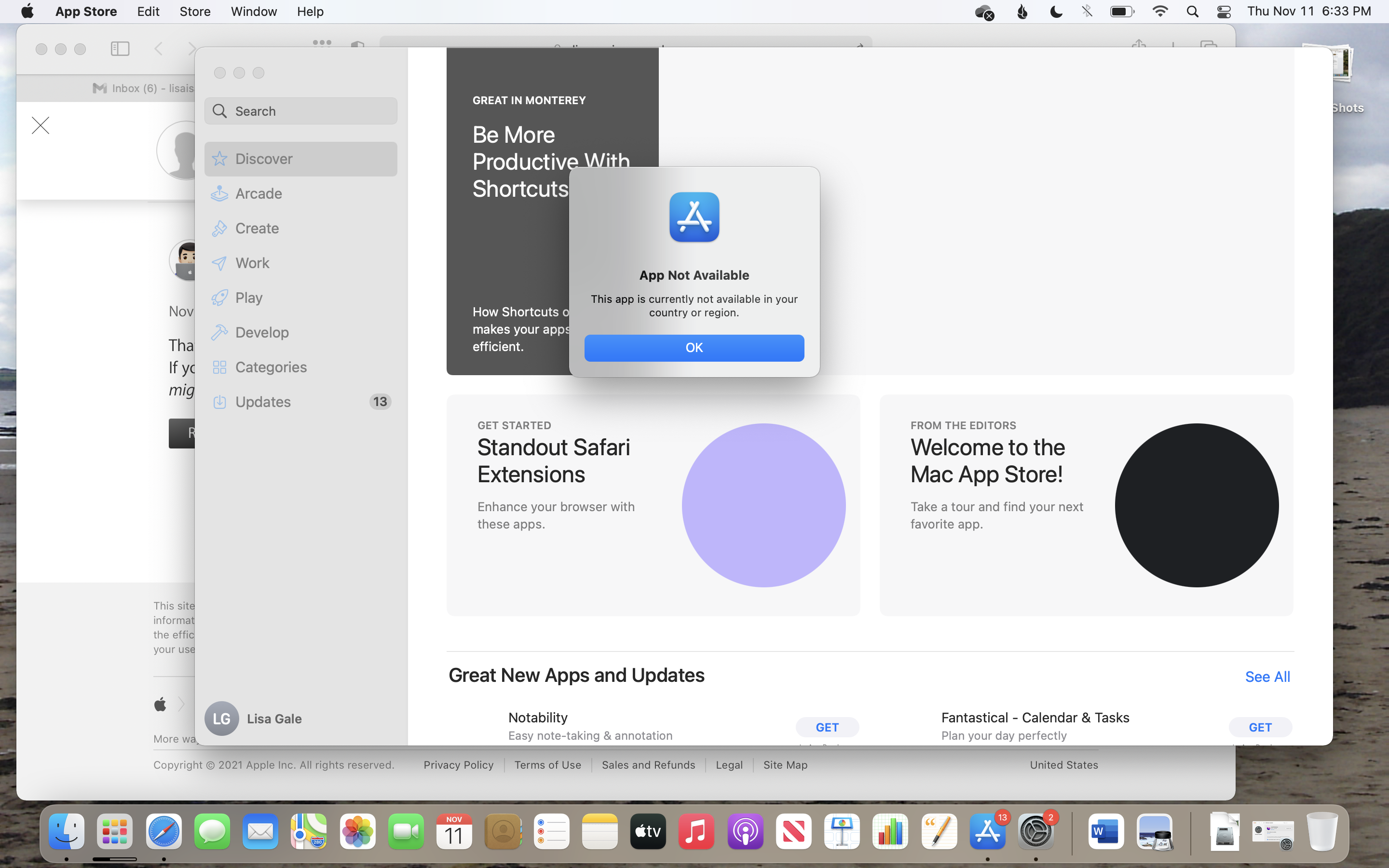Toggle the Safari sidebar button

tap(120, 49)
